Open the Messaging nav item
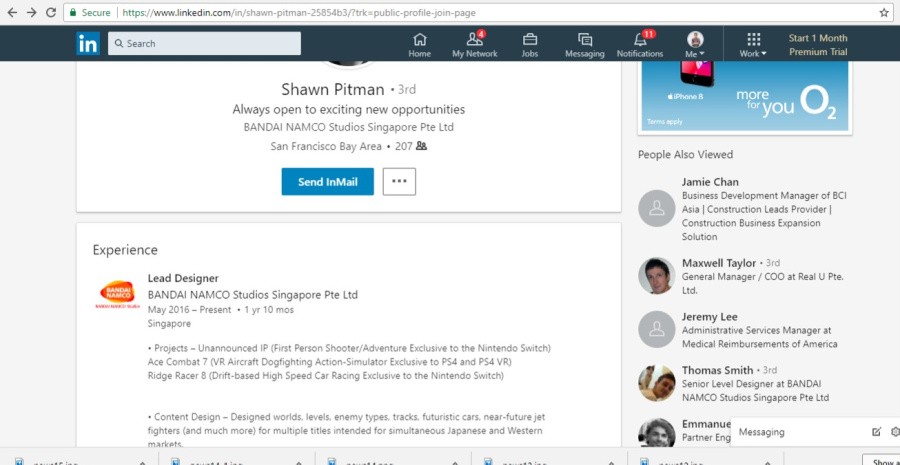Viewport: 900px width, 465px height. click(585, 45)
